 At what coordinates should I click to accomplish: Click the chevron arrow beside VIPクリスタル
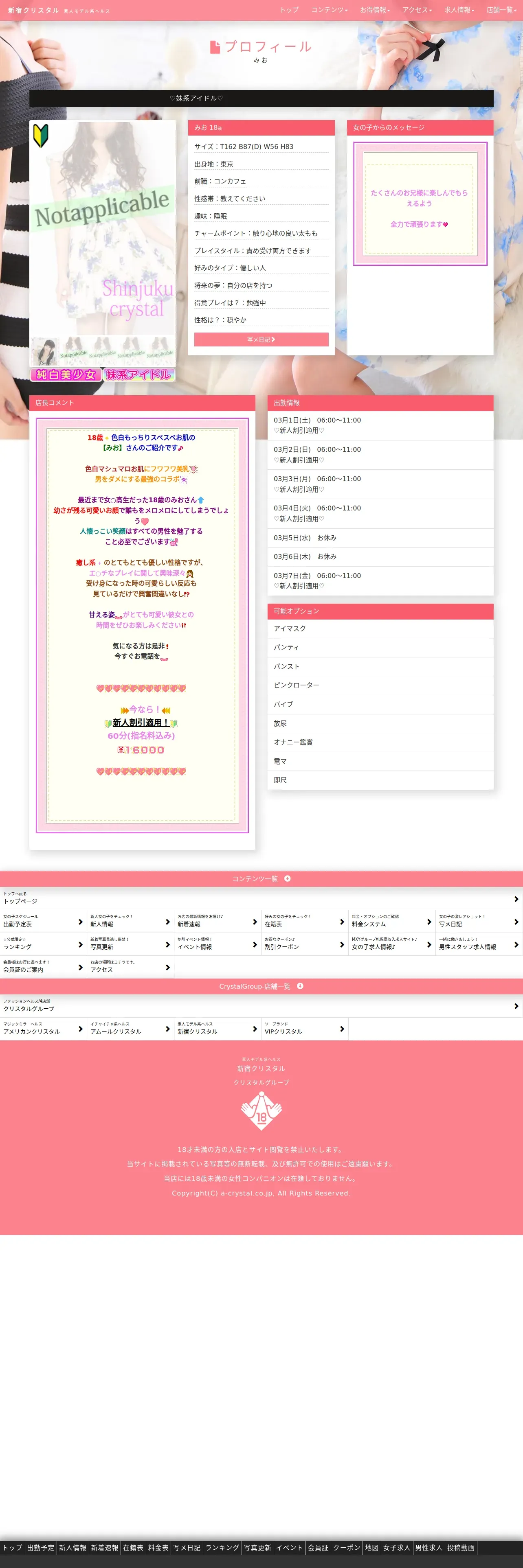tap(342, 1029)
